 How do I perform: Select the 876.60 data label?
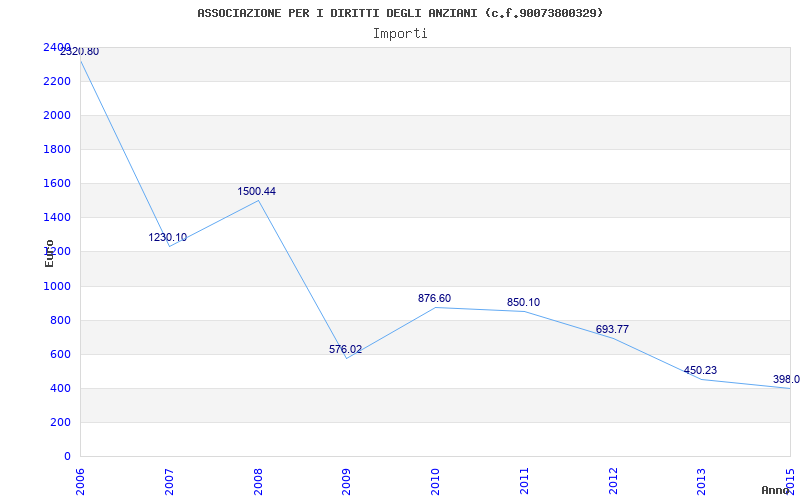tap(434, 298)
